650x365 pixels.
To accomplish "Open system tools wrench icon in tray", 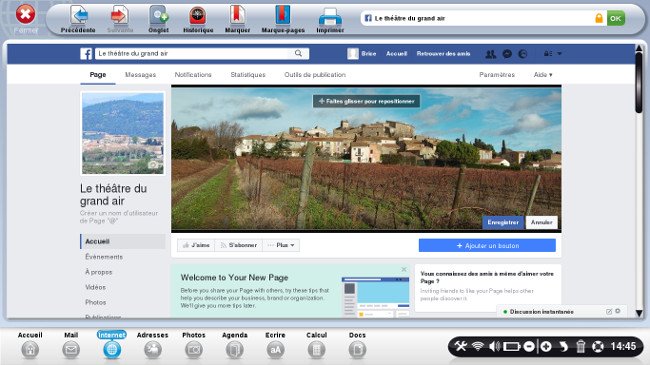I will click(461, 346).
